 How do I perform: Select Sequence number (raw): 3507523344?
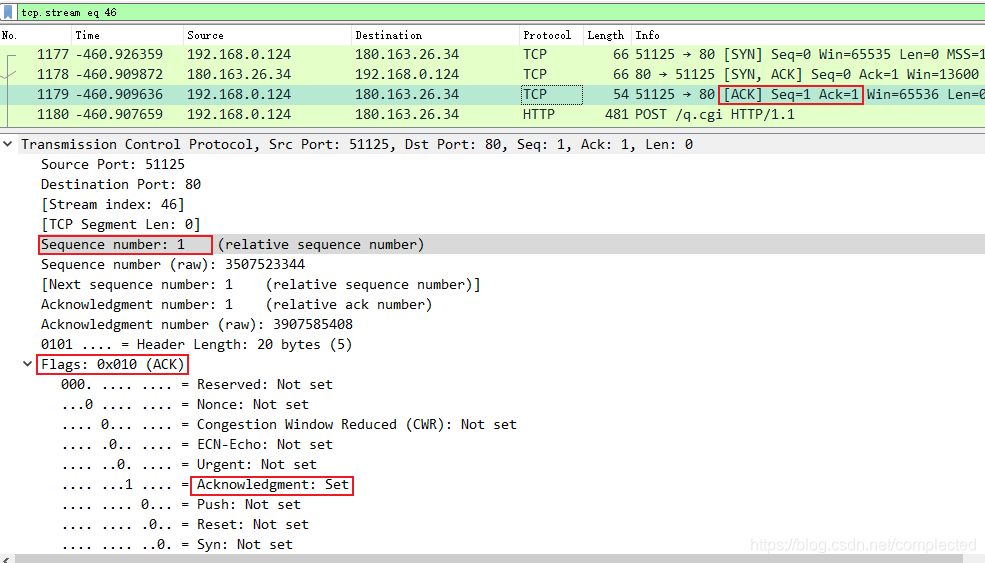[x=173, y=265]
